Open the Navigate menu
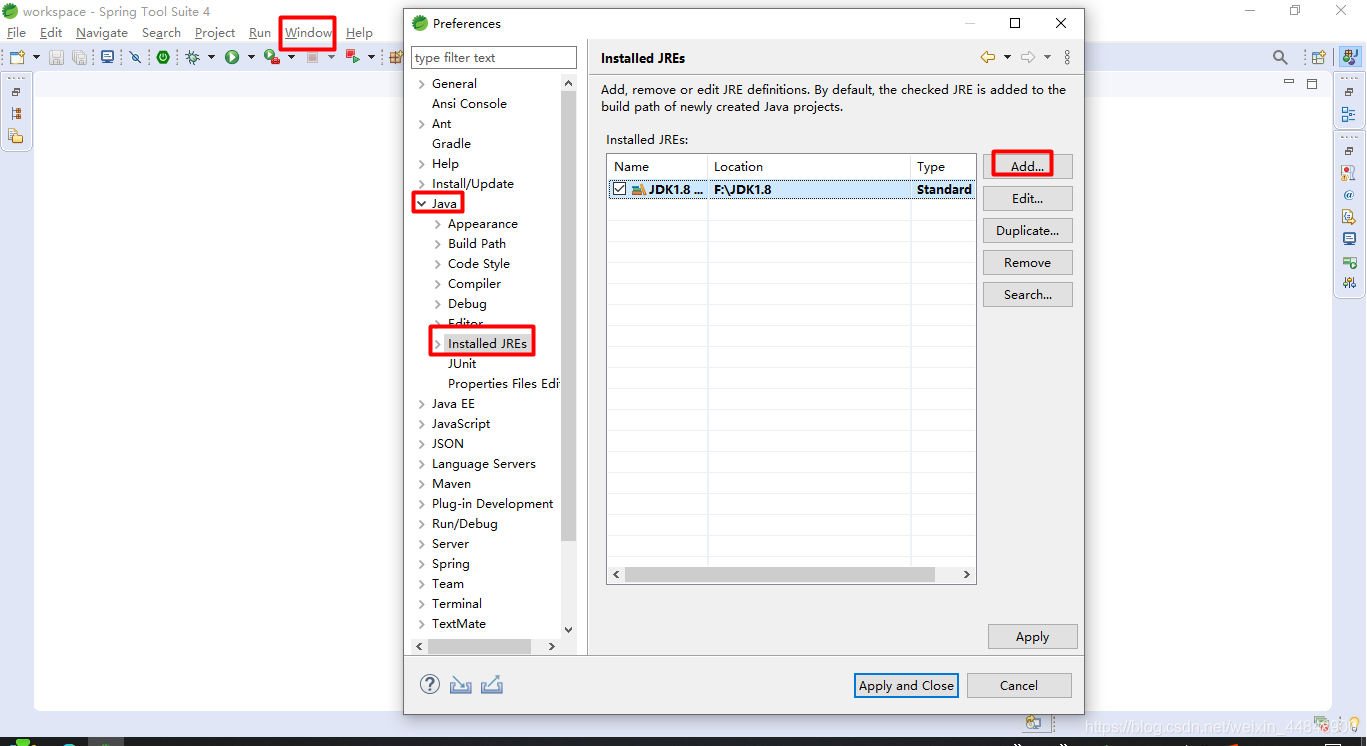This screenshot has width=1367, height=746. pos(102,33)
